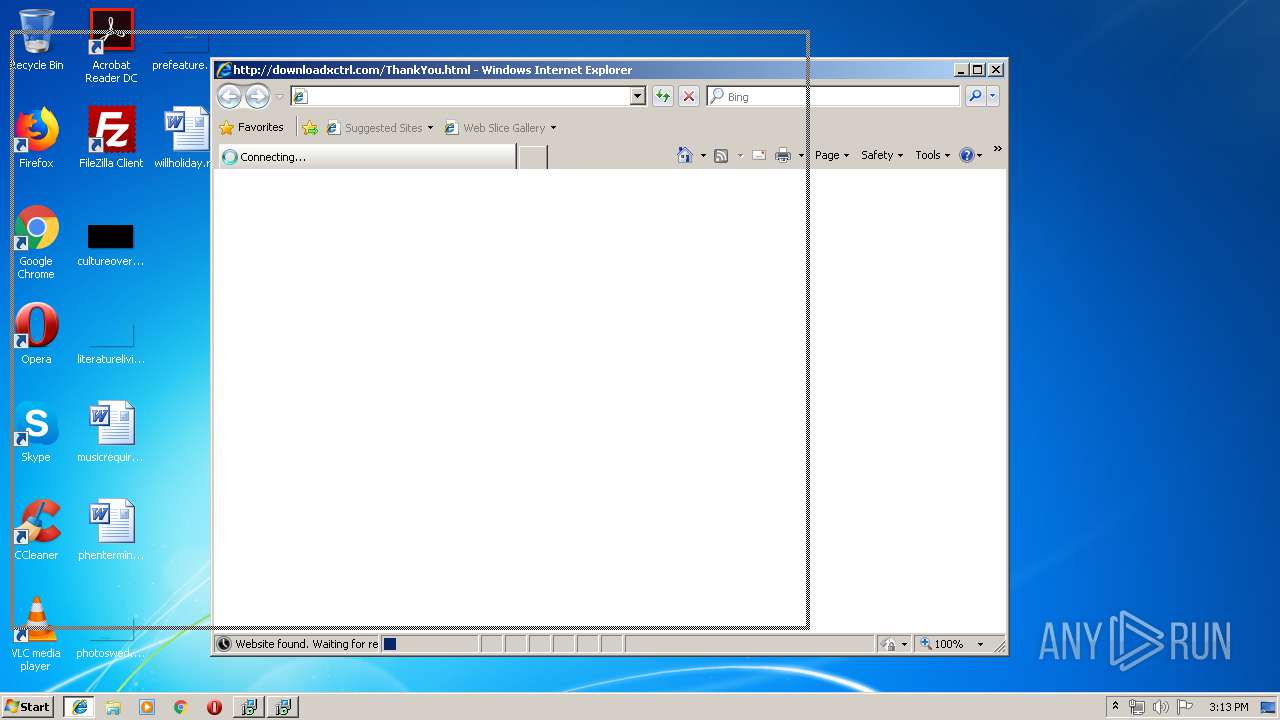Open the Help question mark menu
This screenshot has width=1280, height=720.
[x=970, y=155]
